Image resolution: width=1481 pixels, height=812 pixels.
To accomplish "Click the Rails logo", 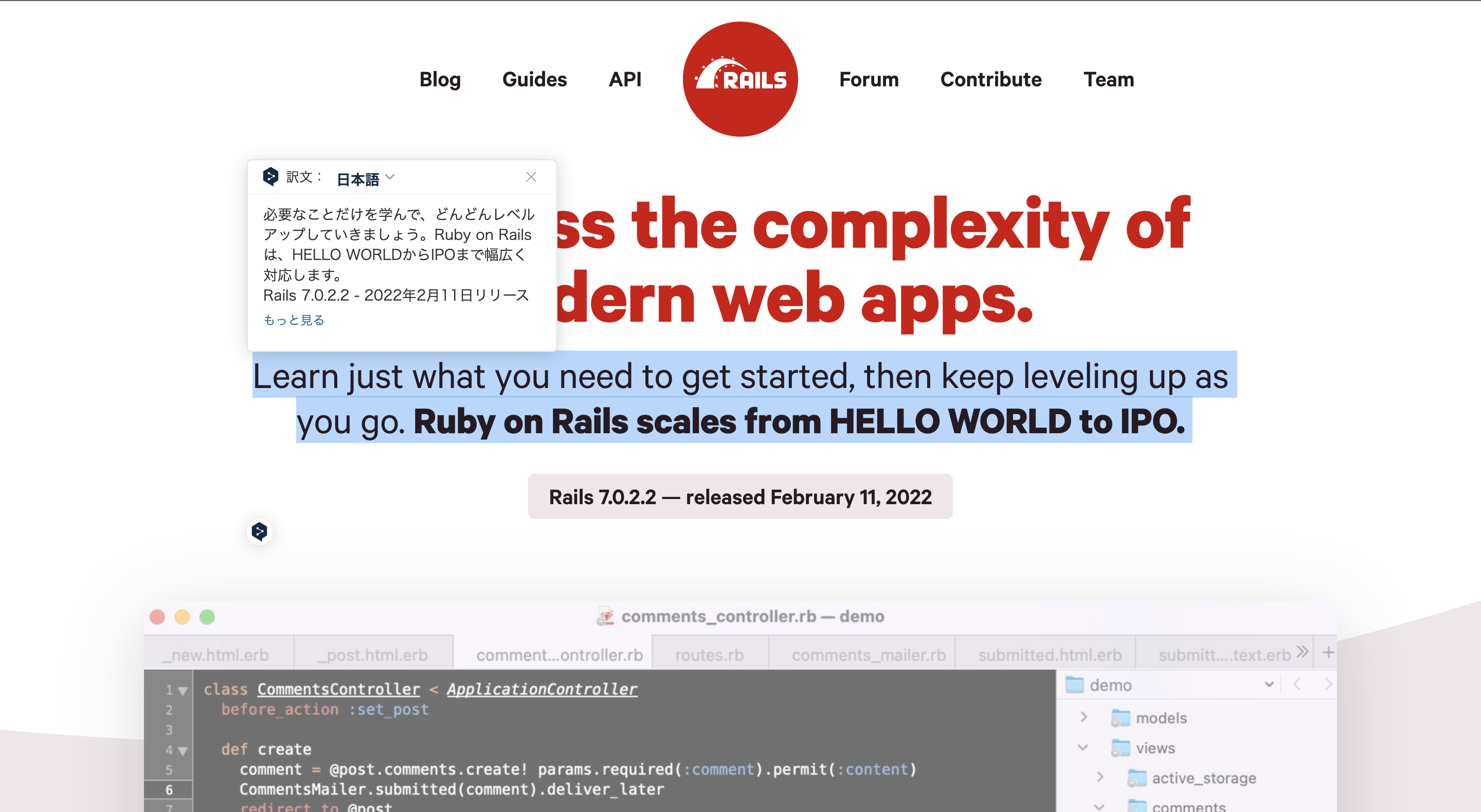I will [x=740, y=79].
